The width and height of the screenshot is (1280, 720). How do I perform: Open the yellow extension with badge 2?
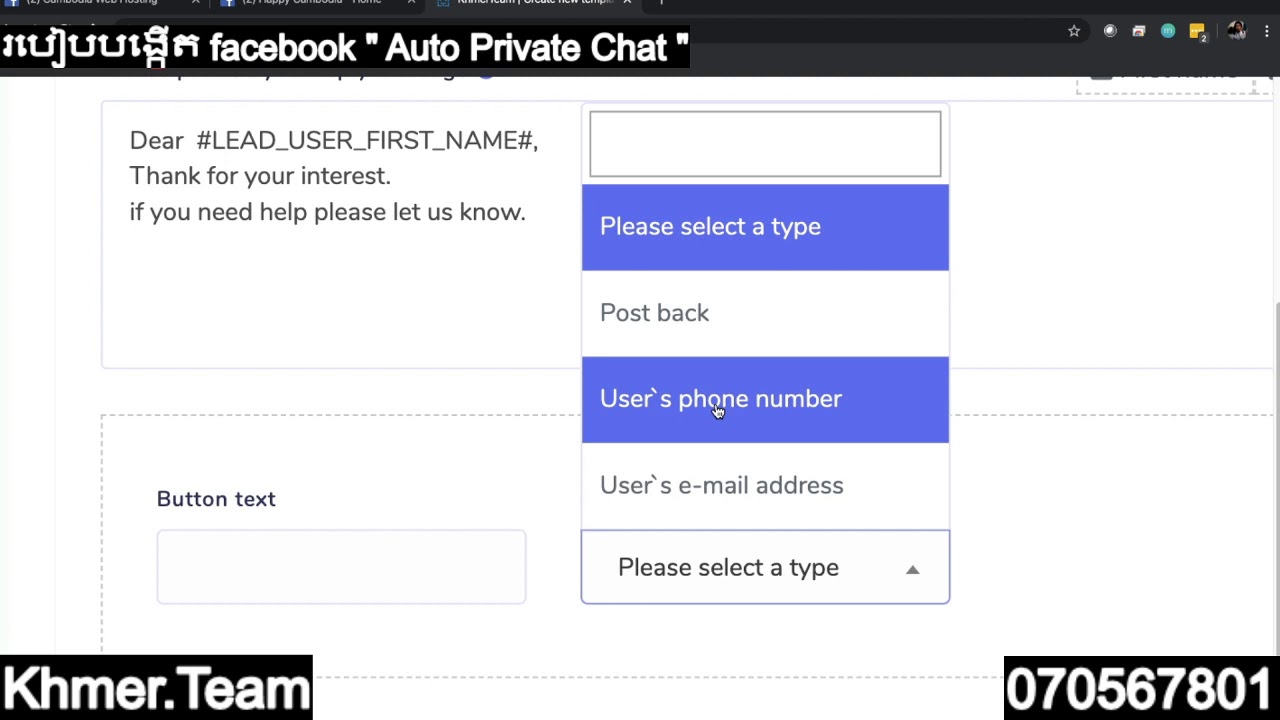(1197, 32)
